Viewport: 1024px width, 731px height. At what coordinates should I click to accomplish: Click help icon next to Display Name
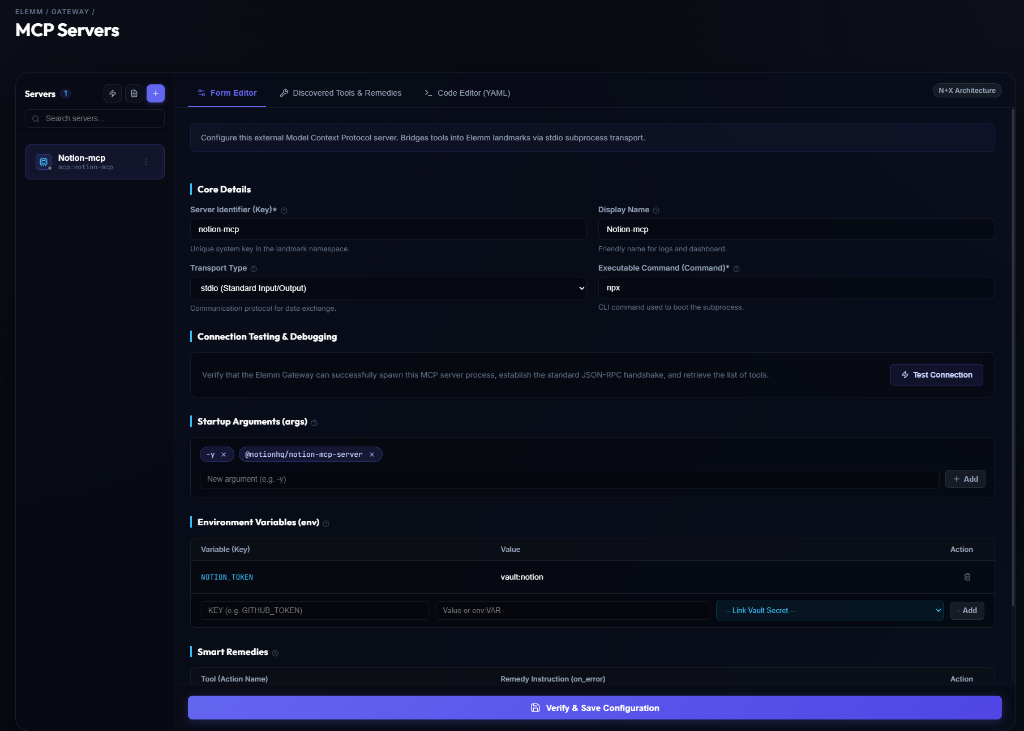[656, 210]
